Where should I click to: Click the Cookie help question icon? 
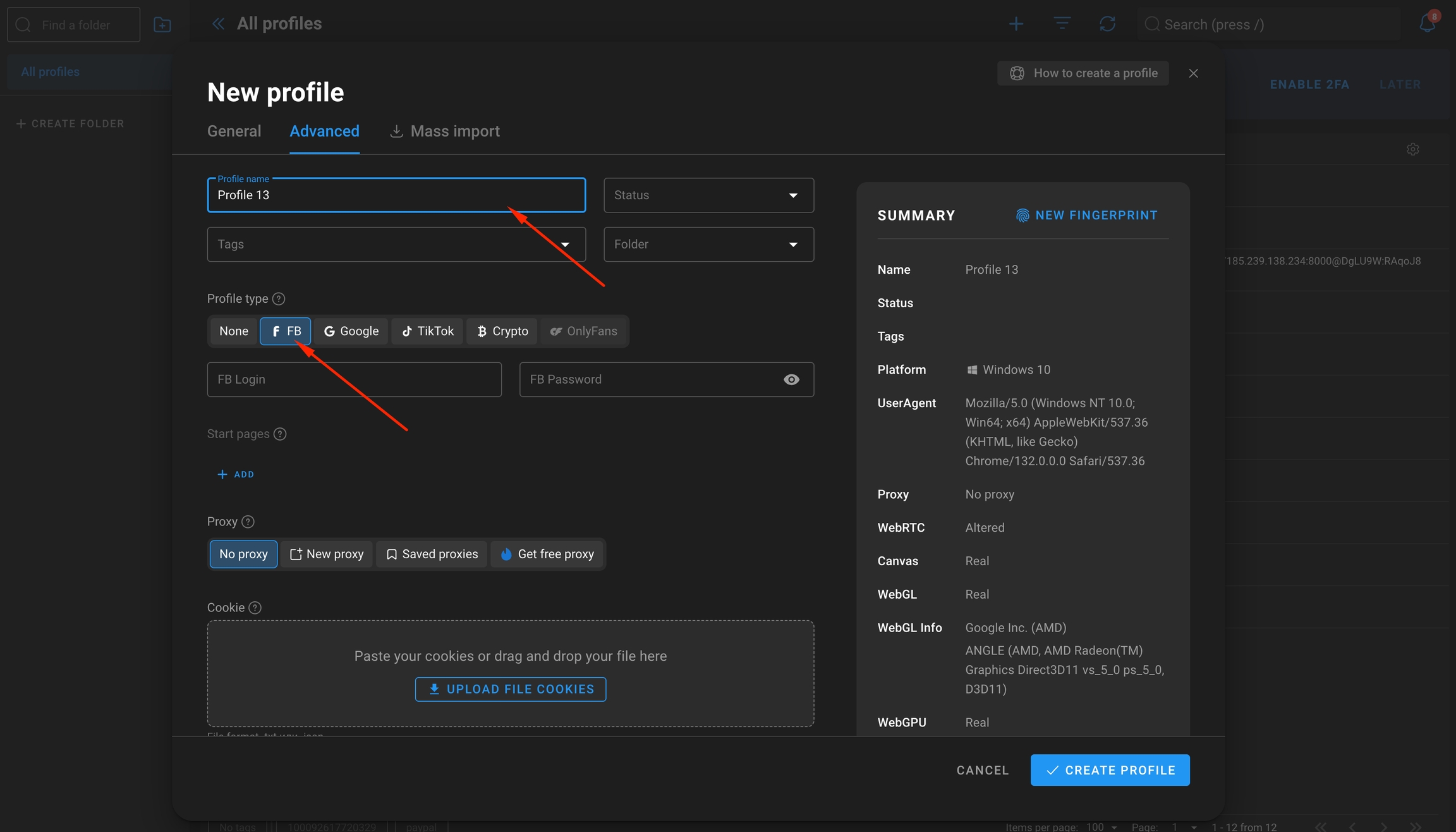point(255,608)
